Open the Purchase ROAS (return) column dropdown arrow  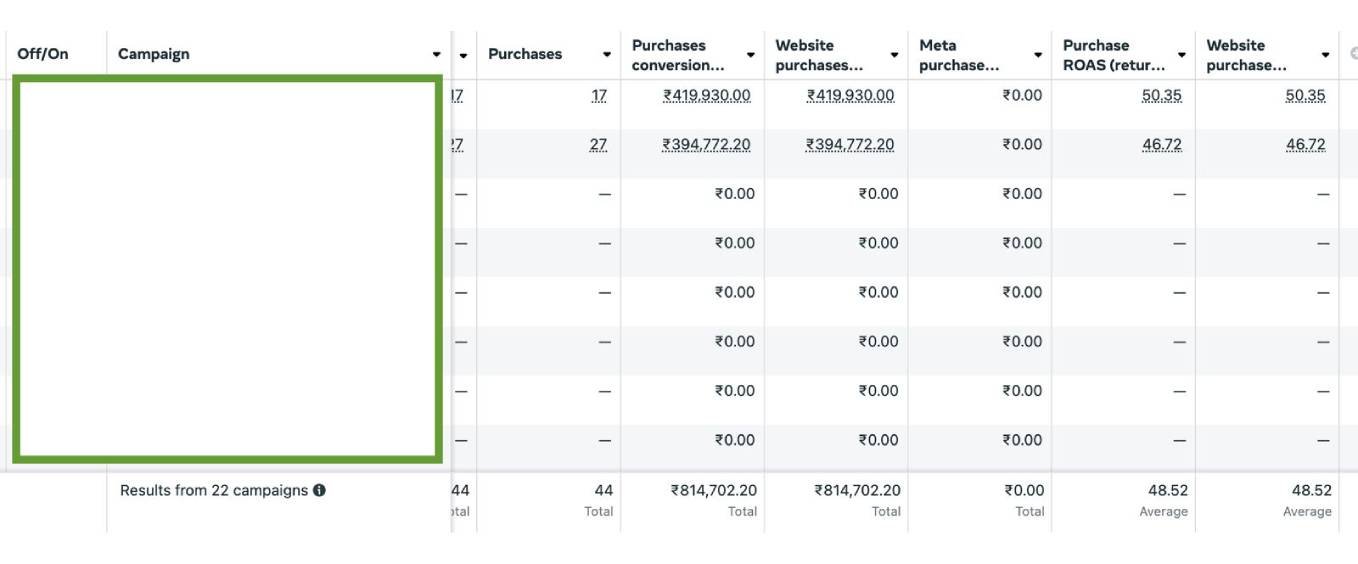click(1181, 55)
